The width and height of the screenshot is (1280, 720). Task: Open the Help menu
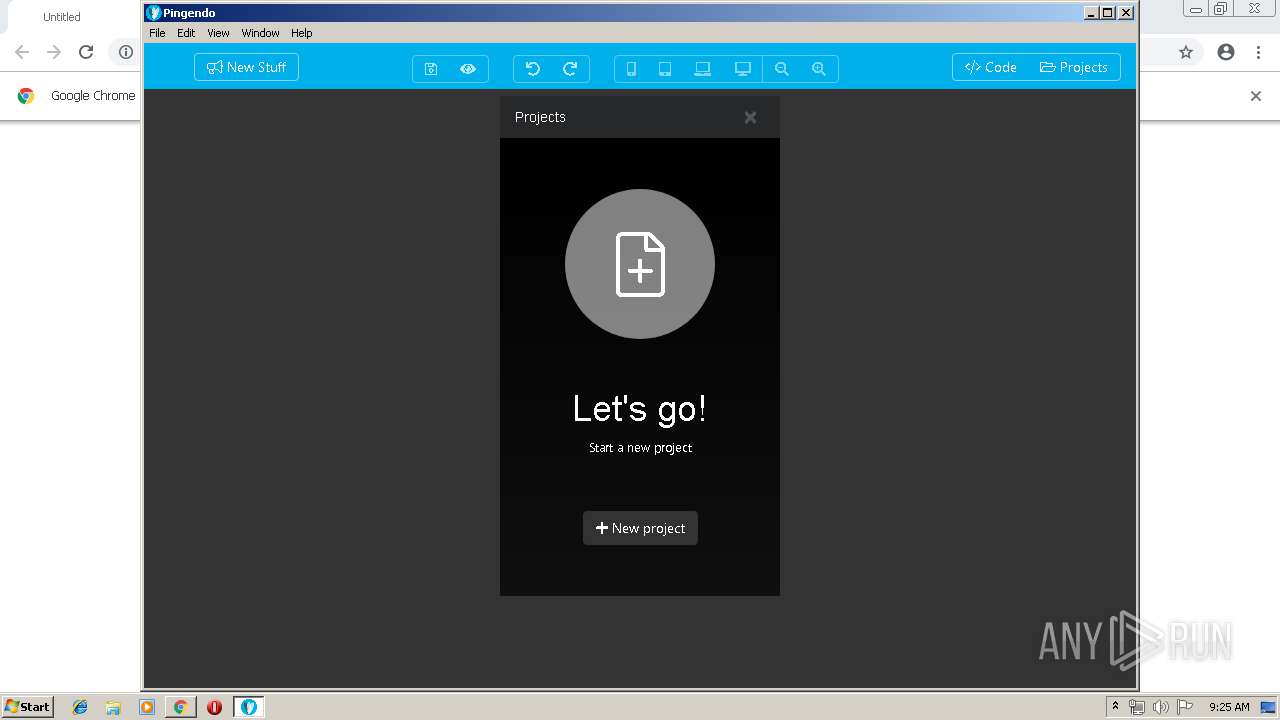click(x=302, y=33)
